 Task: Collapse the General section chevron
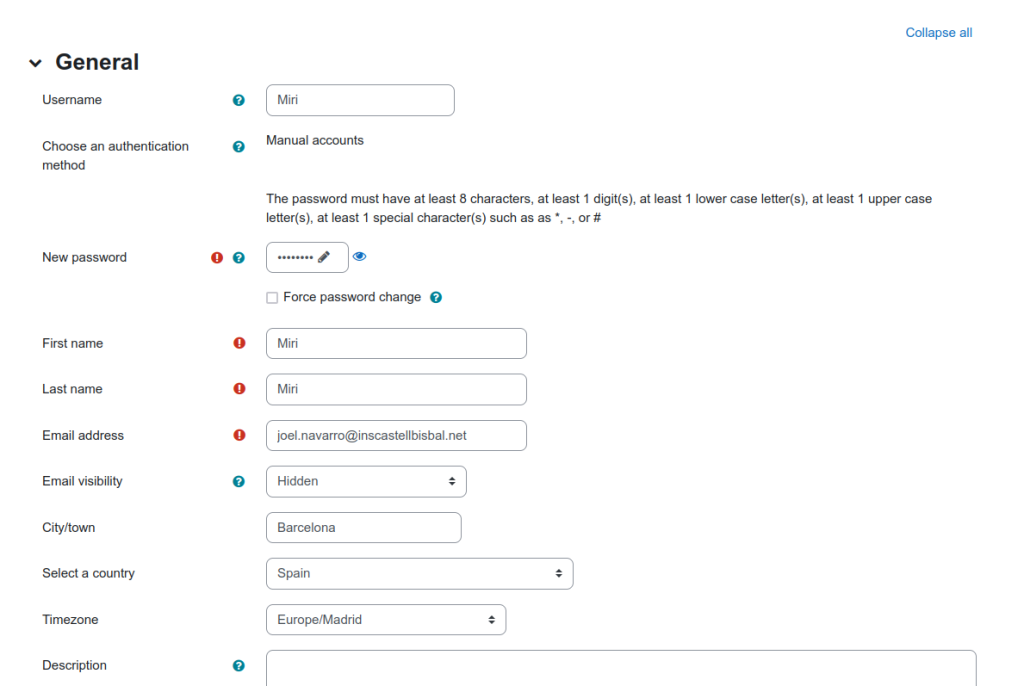coord(36,63)
